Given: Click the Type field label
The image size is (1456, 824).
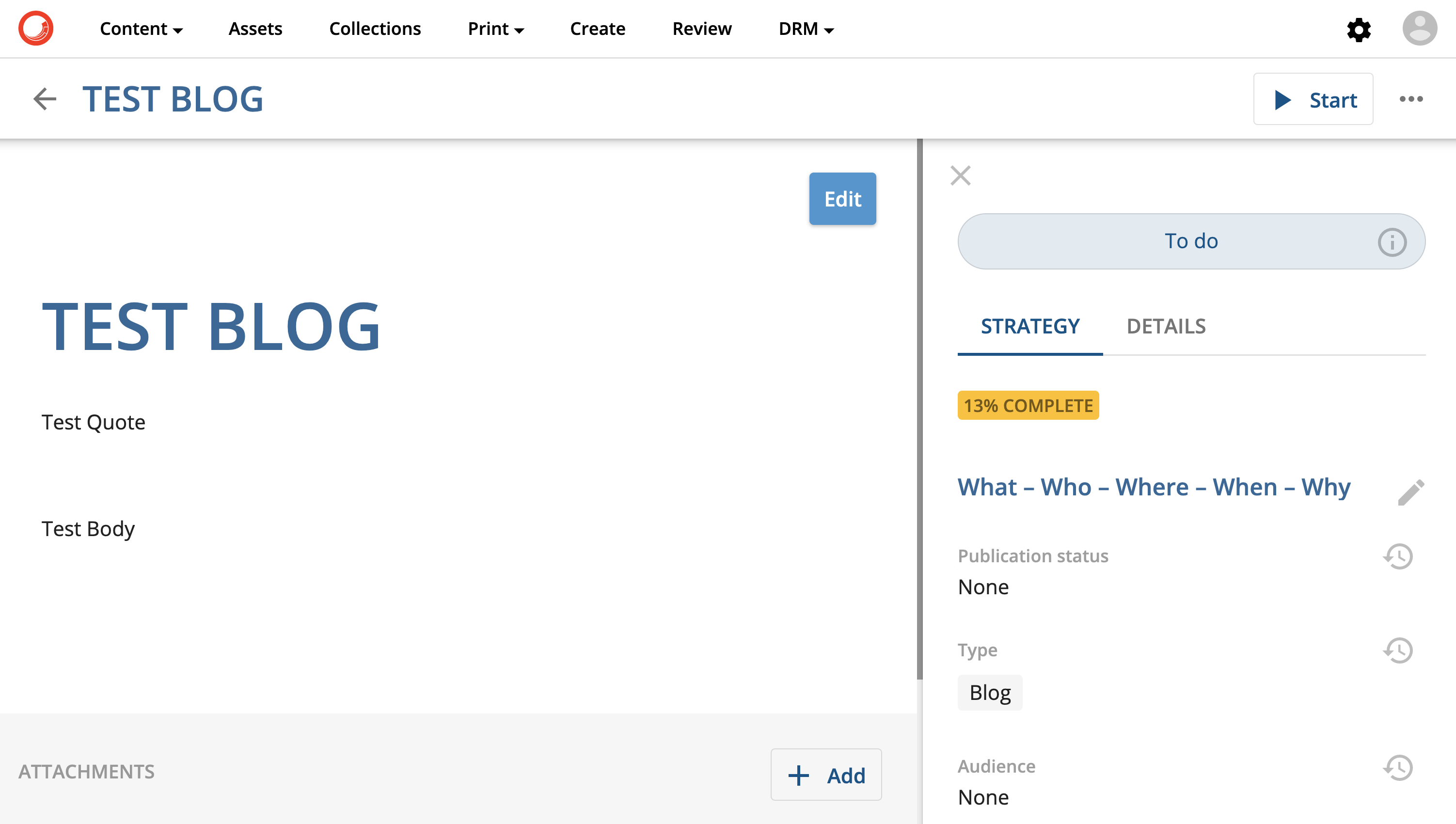Looking at the screenshot, I should pos(977,650).
